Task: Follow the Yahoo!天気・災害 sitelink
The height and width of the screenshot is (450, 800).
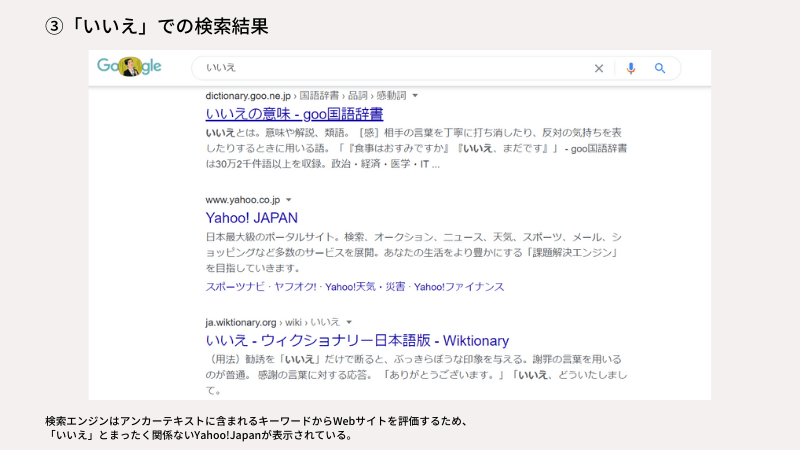Action: click(x=365, y=287)
